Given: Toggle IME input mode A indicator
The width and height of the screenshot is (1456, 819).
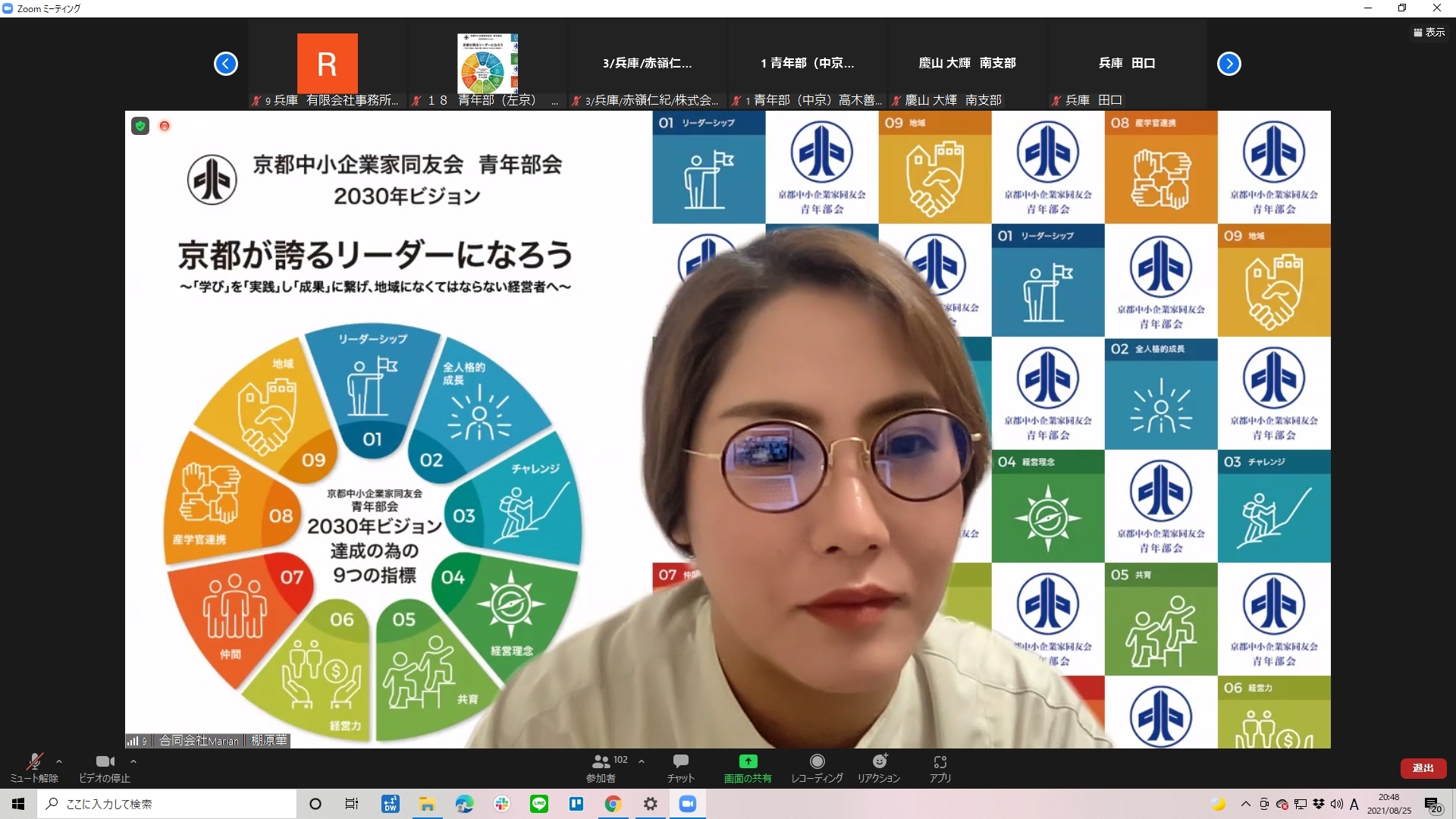Looking at the screenshot, I should tap(1354, 804).
